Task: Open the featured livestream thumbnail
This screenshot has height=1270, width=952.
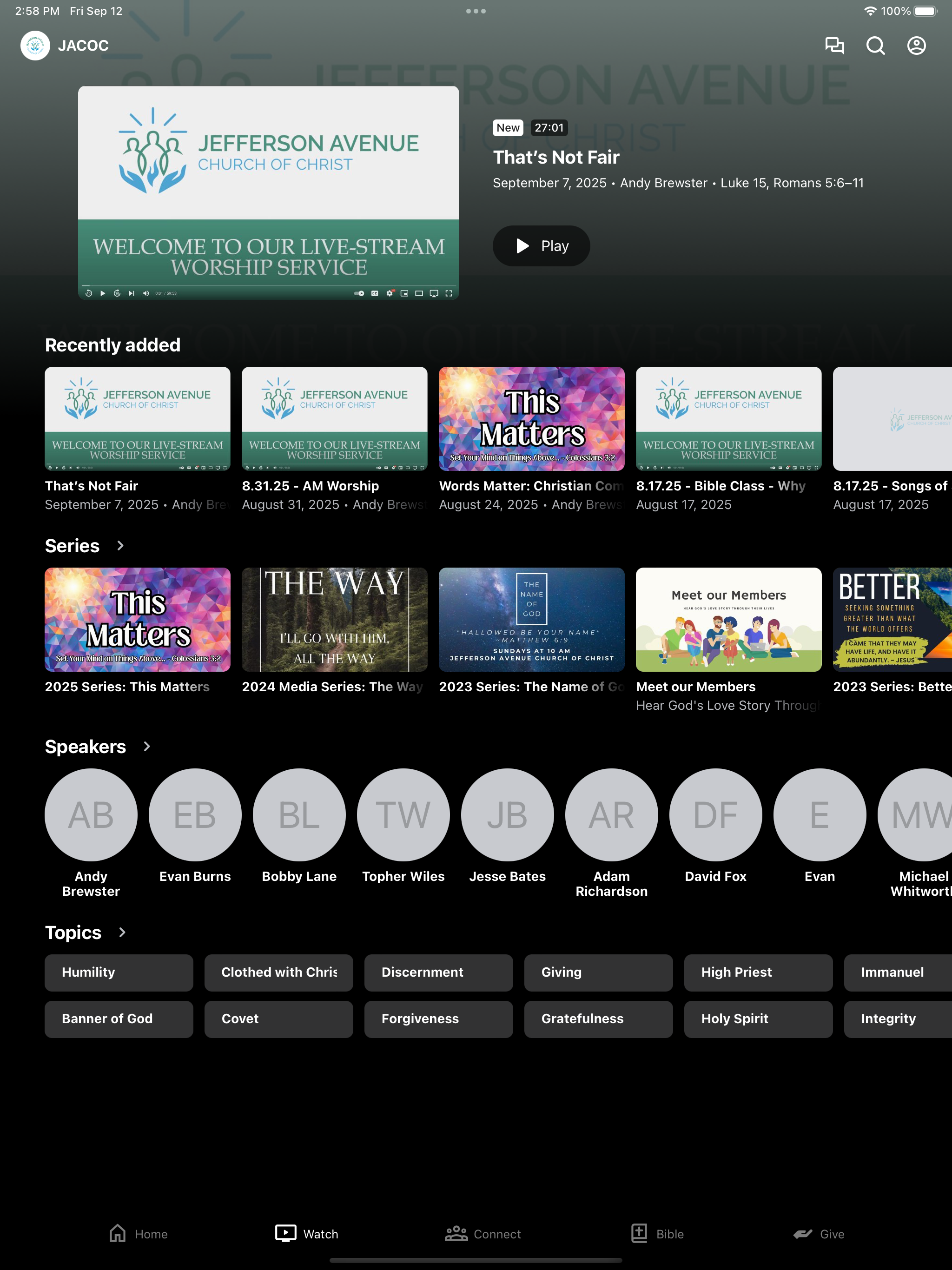Action: [269, 193]
